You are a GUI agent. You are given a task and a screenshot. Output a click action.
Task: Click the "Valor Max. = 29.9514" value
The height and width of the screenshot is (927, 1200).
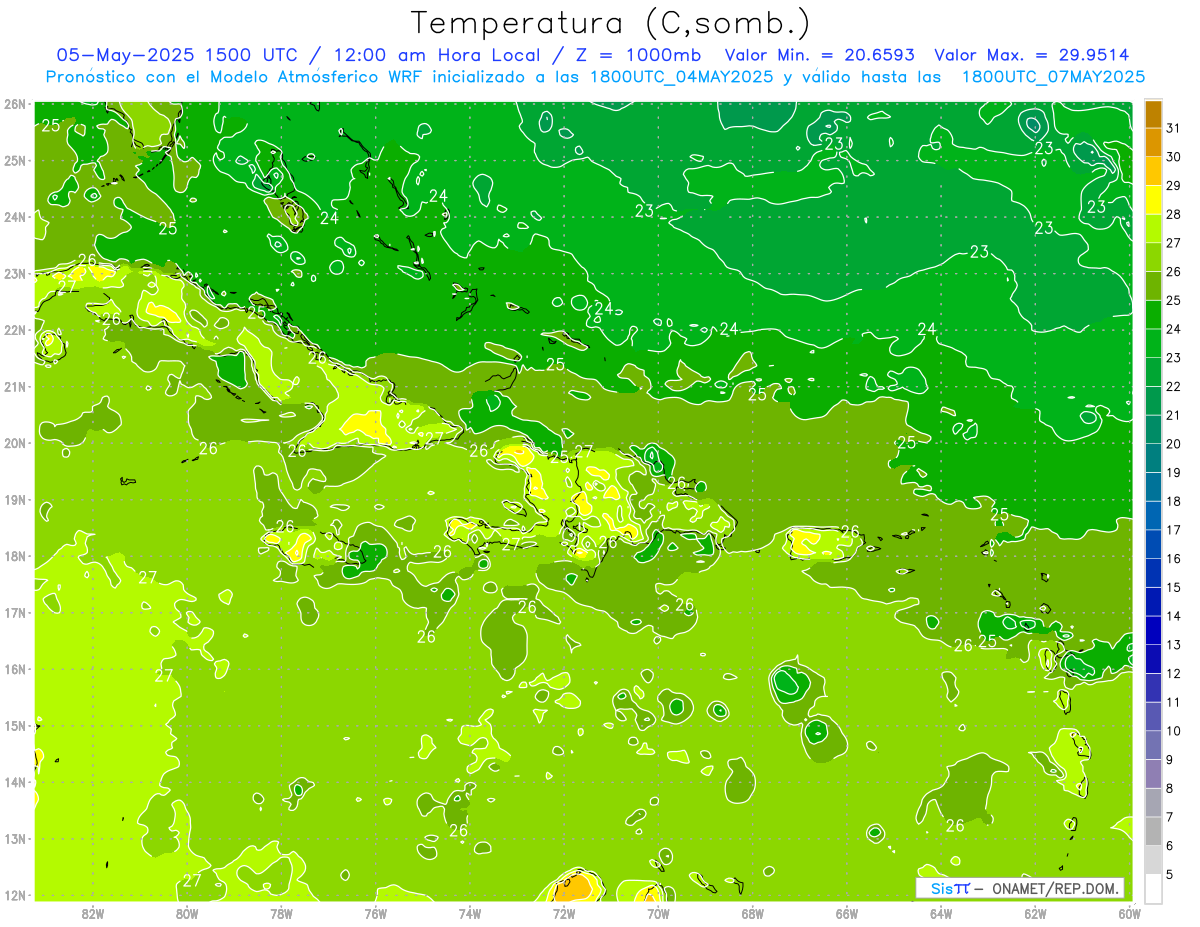[x=1031, y=55]
